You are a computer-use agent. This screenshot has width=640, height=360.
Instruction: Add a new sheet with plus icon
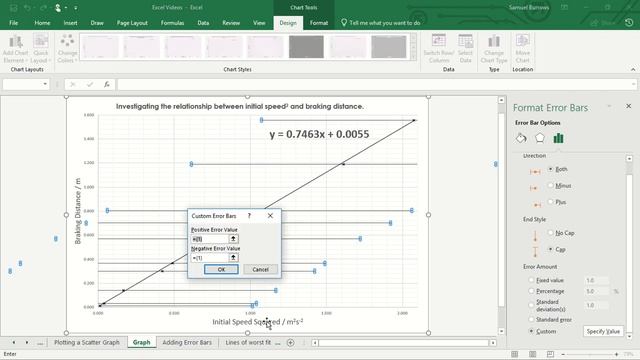click(x=291, y=343)
